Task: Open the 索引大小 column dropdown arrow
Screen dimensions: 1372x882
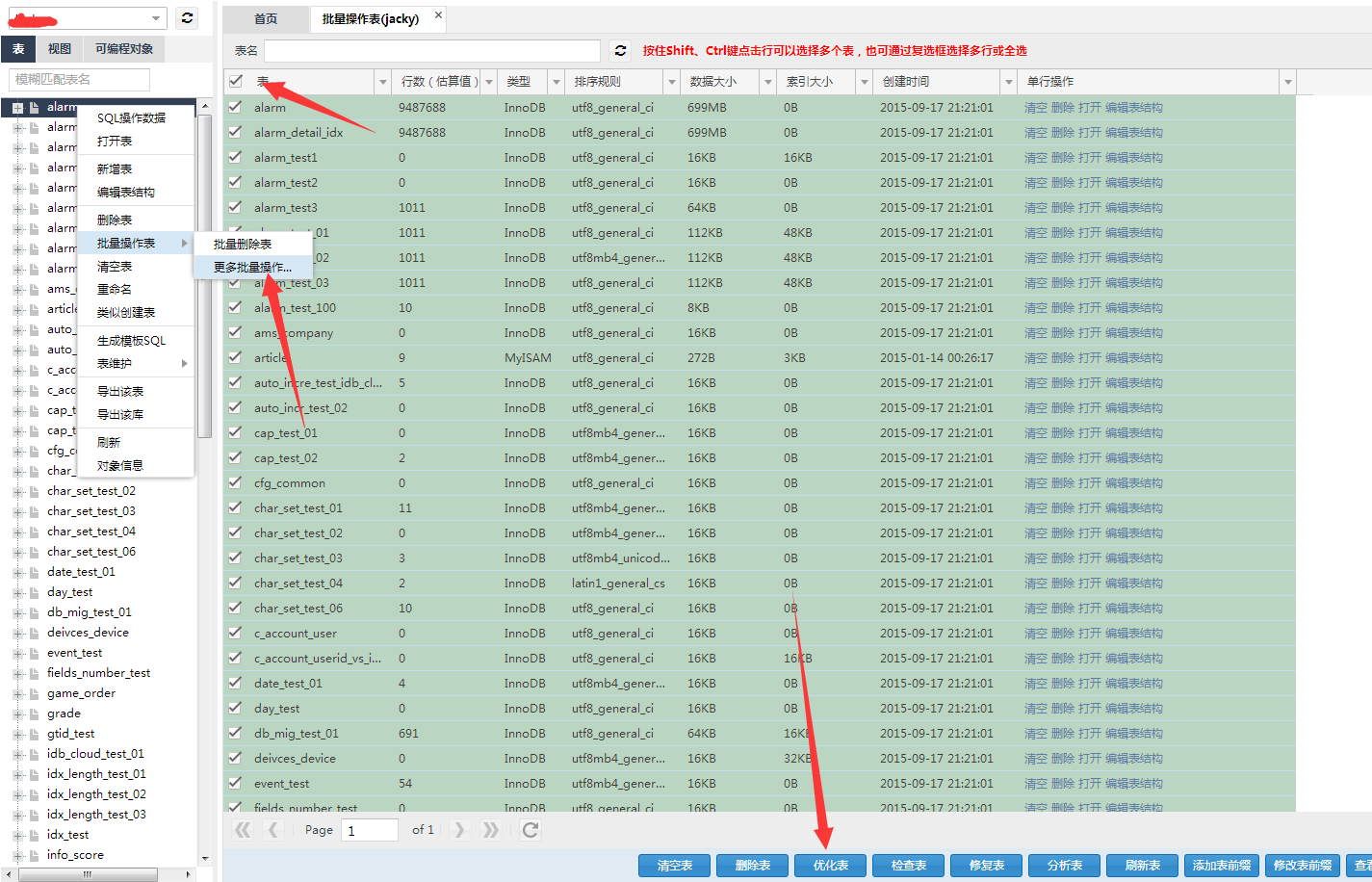Action: (865, 82)
